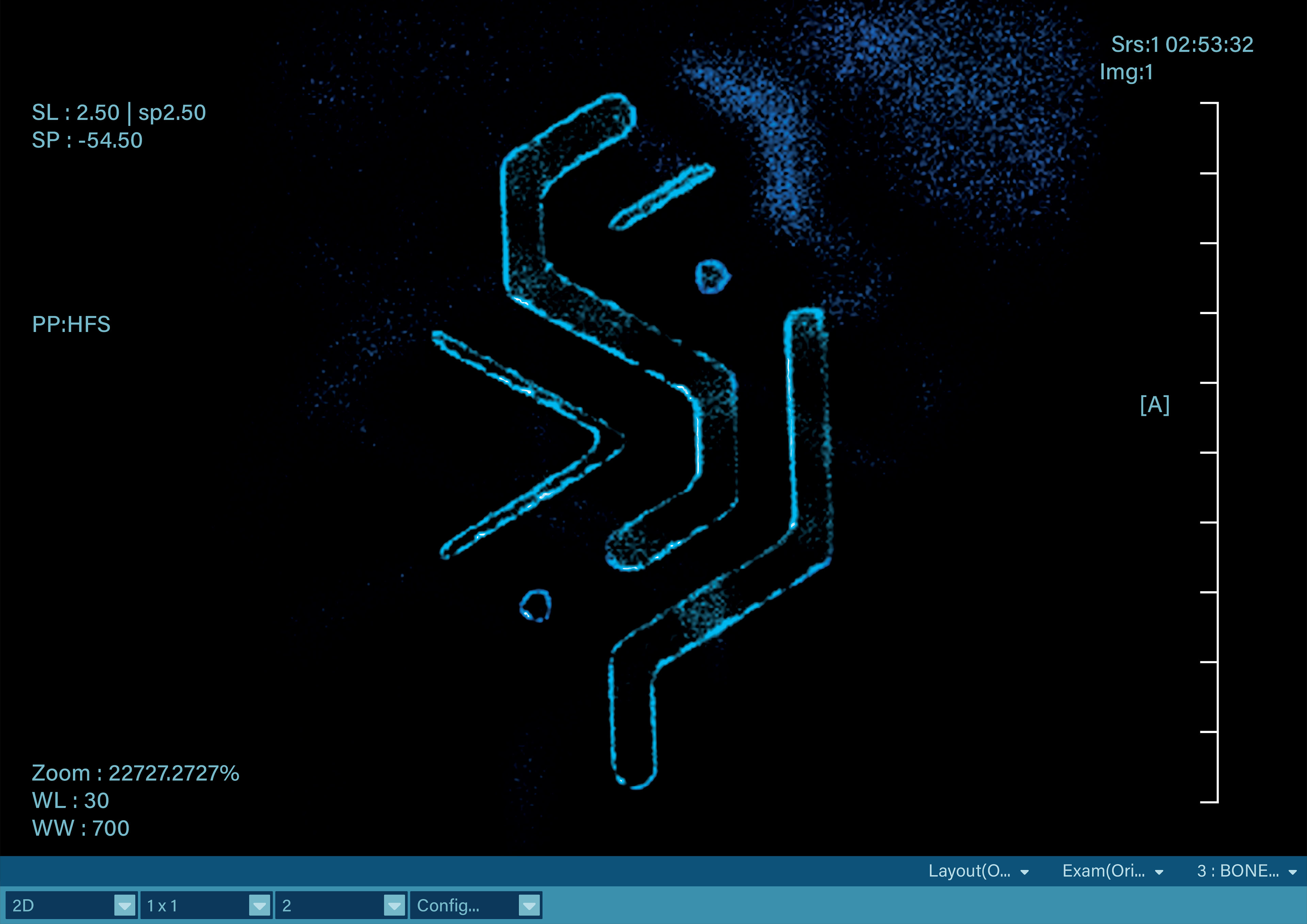Click the SP : -54.50 slice position text
The width and height of the screenshot is (1307, 924).
(x=87, y=140)
